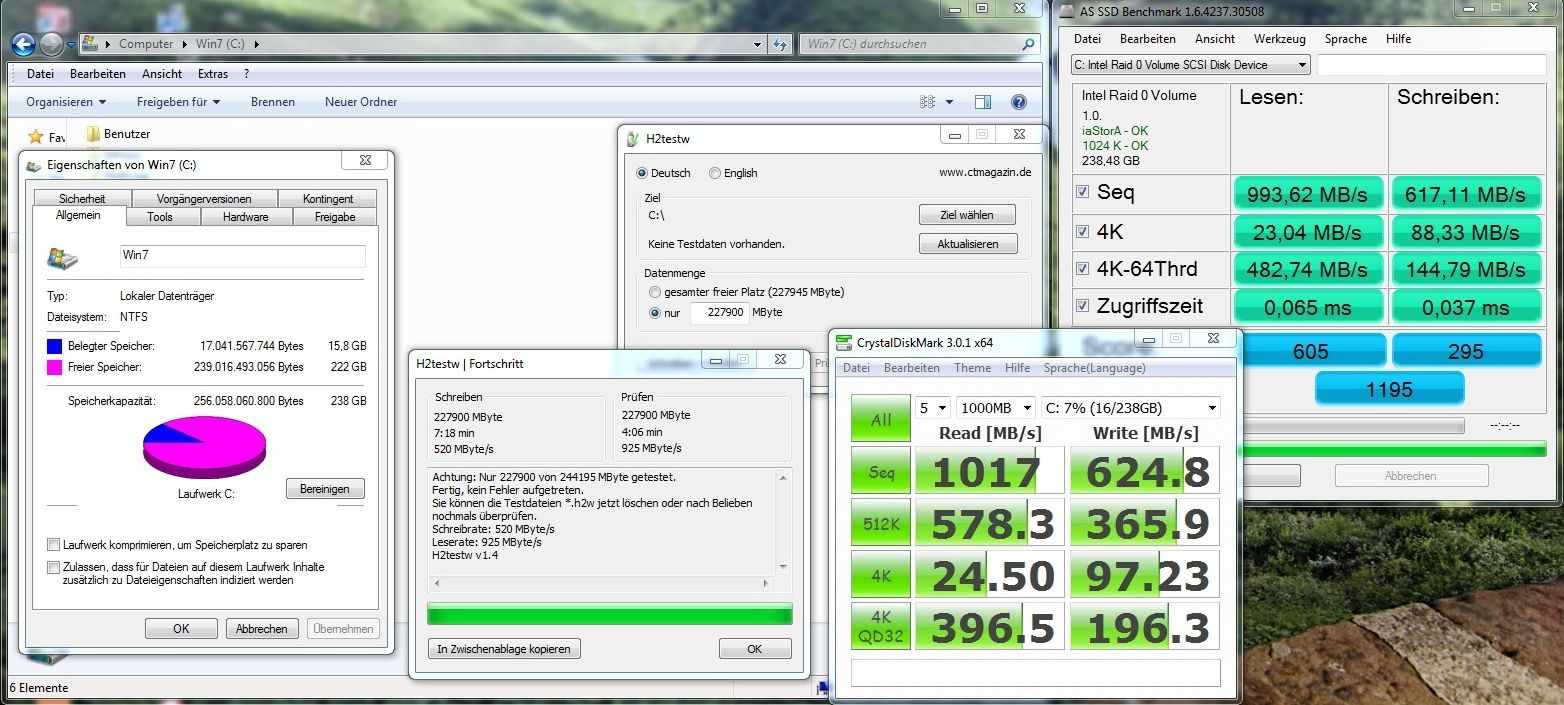Viewport: 1564px width, 705px height.
Task: Click the magnifier icon in the search box
Action: [1028, 44]
